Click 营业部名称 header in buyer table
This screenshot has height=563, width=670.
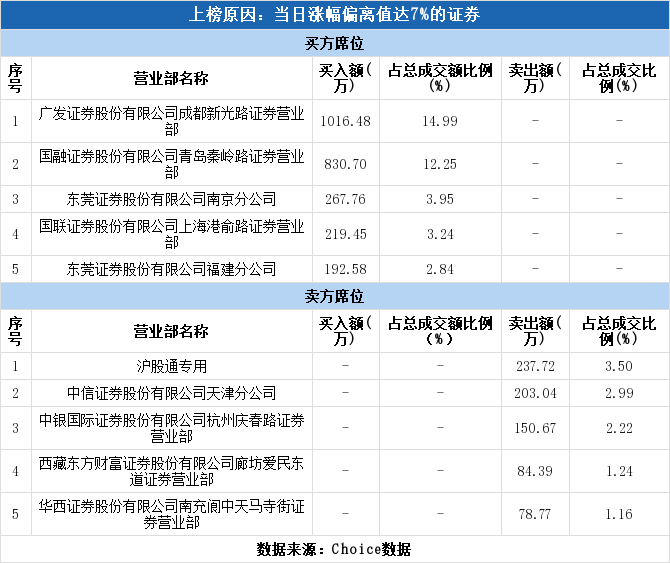[x=171, y=78]
